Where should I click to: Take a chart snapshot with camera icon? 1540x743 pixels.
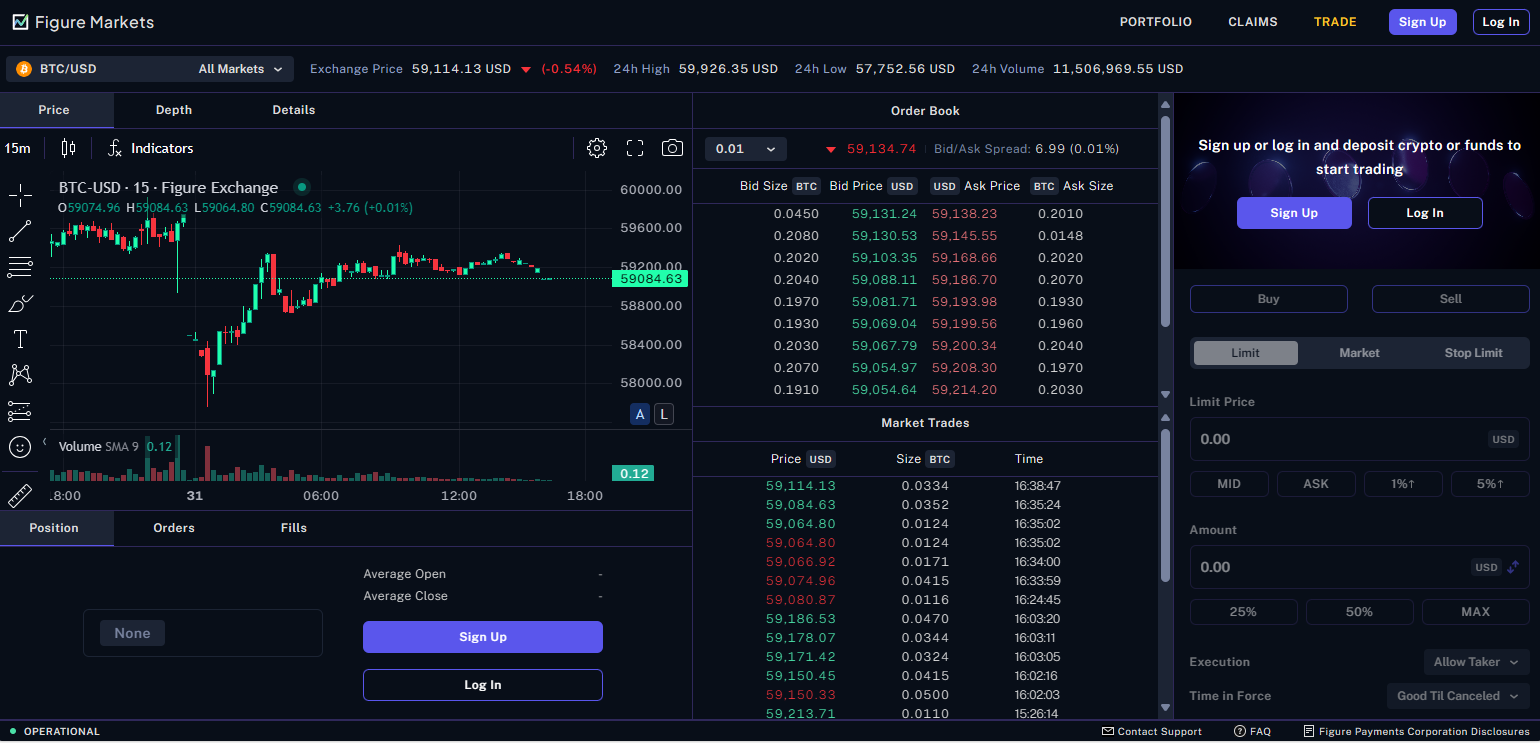(x=672, y=148)
